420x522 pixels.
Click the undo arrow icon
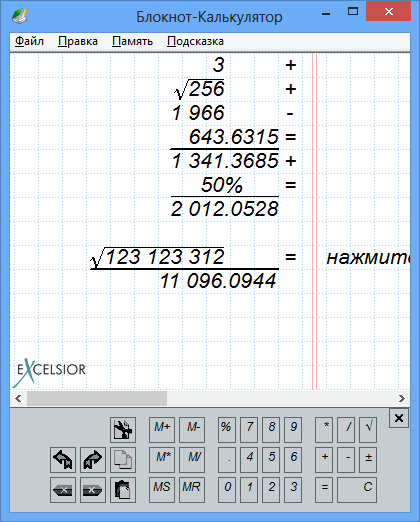[63, 460]
